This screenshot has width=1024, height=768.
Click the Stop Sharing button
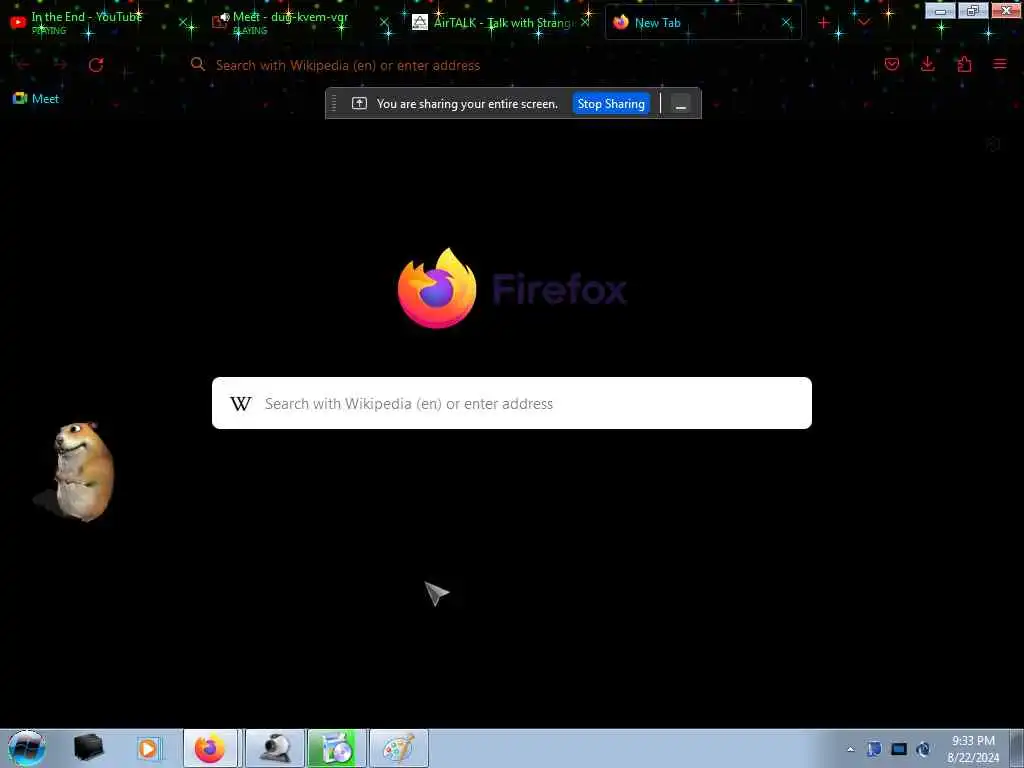(x=611, y=104)
